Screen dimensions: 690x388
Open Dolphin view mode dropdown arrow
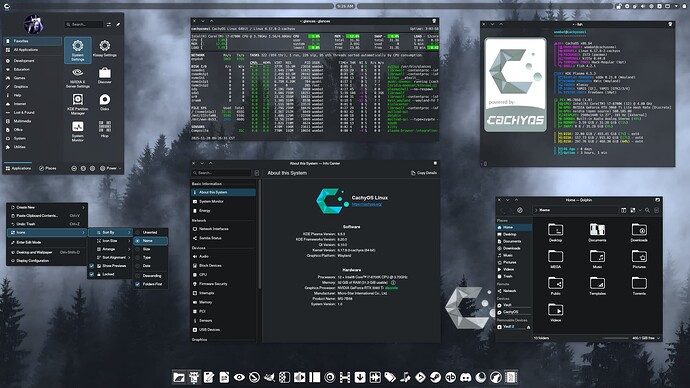tap(640, 210)
